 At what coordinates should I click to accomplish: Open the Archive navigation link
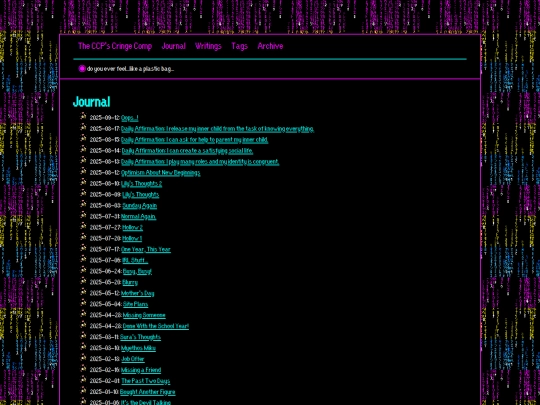pos(270,46)
